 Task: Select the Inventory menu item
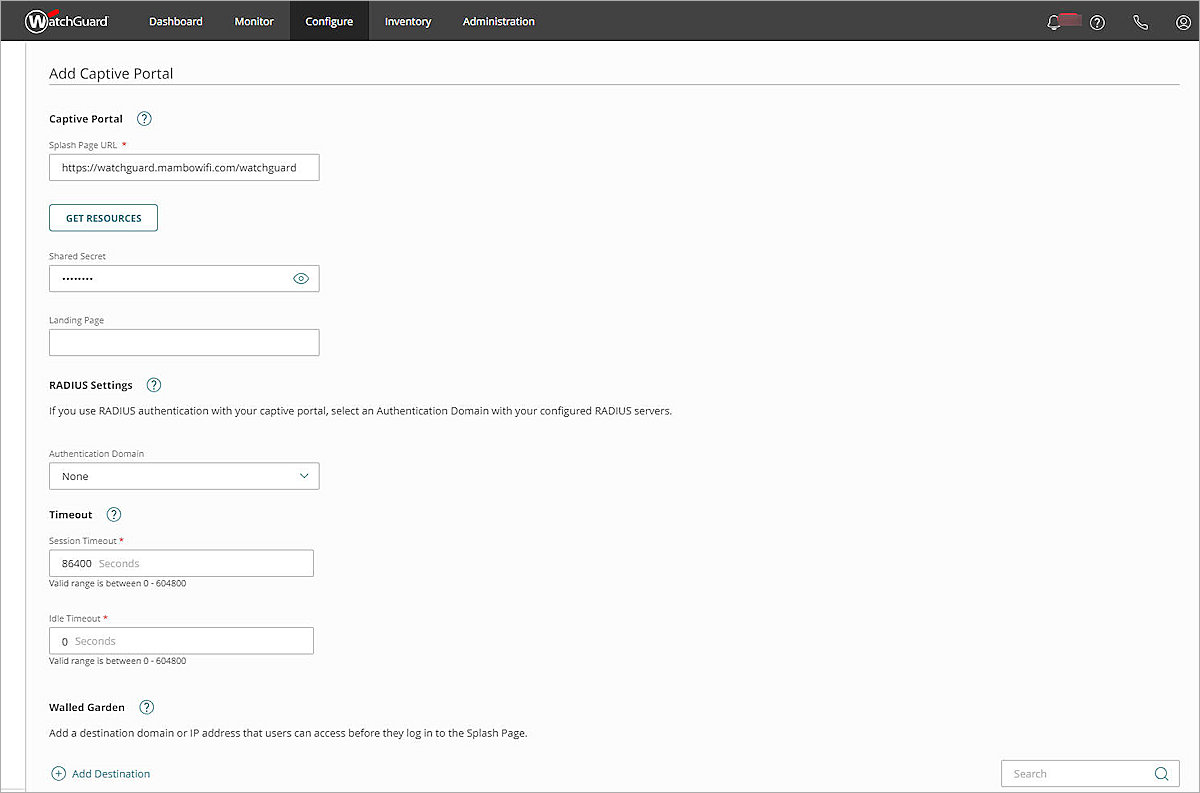[407, 20]
